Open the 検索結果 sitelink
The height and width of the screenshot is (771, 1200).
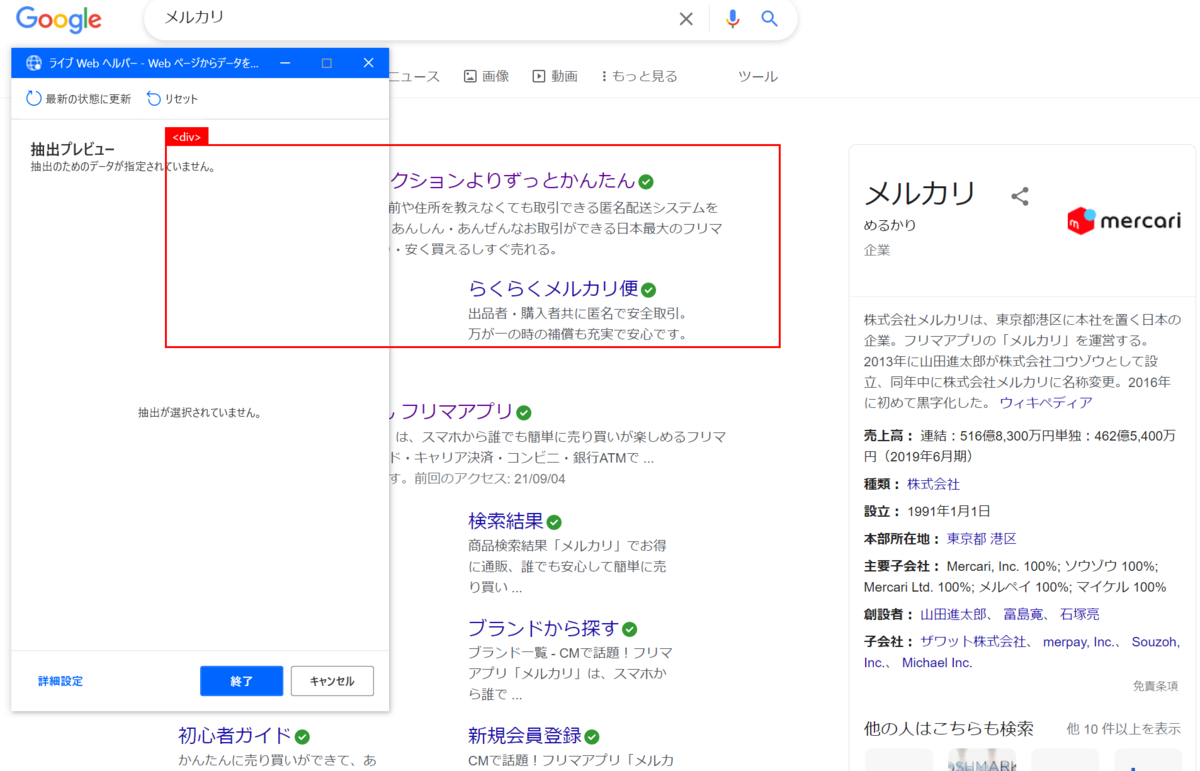pyautogui.click(x=506, y=521)
